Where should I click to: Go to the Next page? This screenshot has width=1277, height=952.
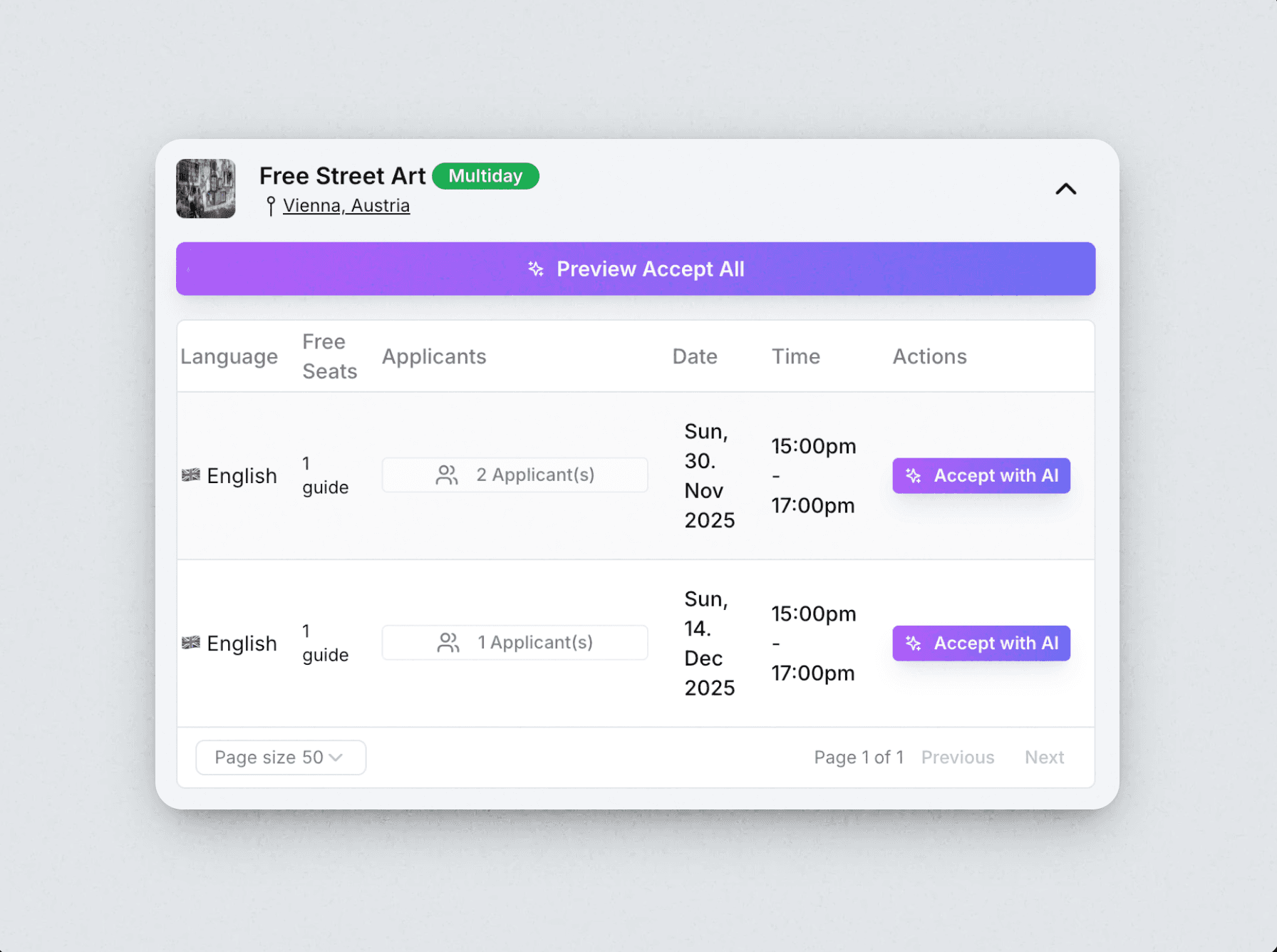point(1044,757)
